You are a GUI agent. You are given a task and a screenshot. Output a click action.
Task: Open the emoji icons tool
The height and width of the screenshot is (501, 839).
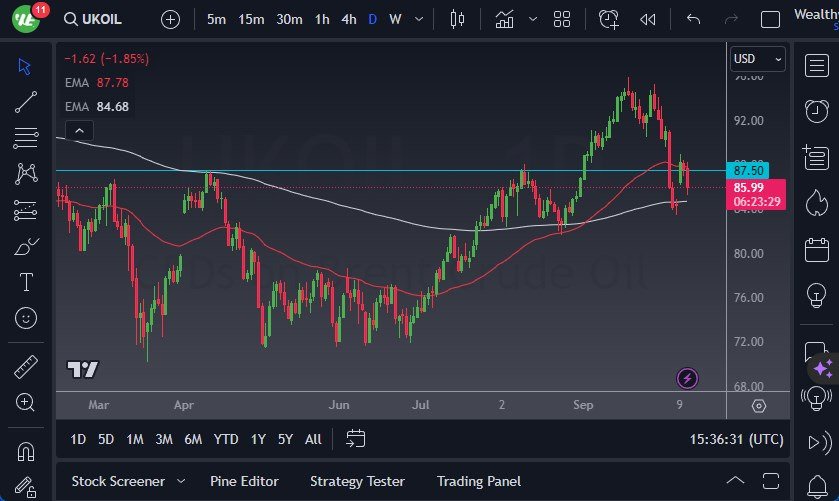27,319
